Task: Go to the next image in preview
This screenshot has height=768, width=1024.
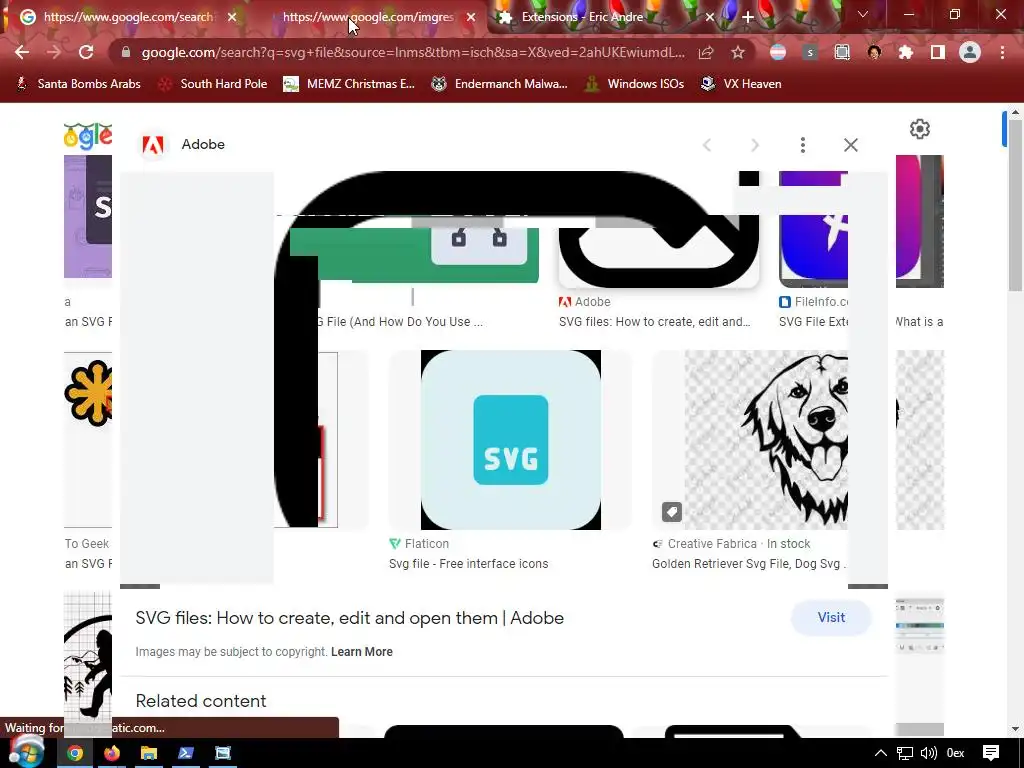Action: 755,145
